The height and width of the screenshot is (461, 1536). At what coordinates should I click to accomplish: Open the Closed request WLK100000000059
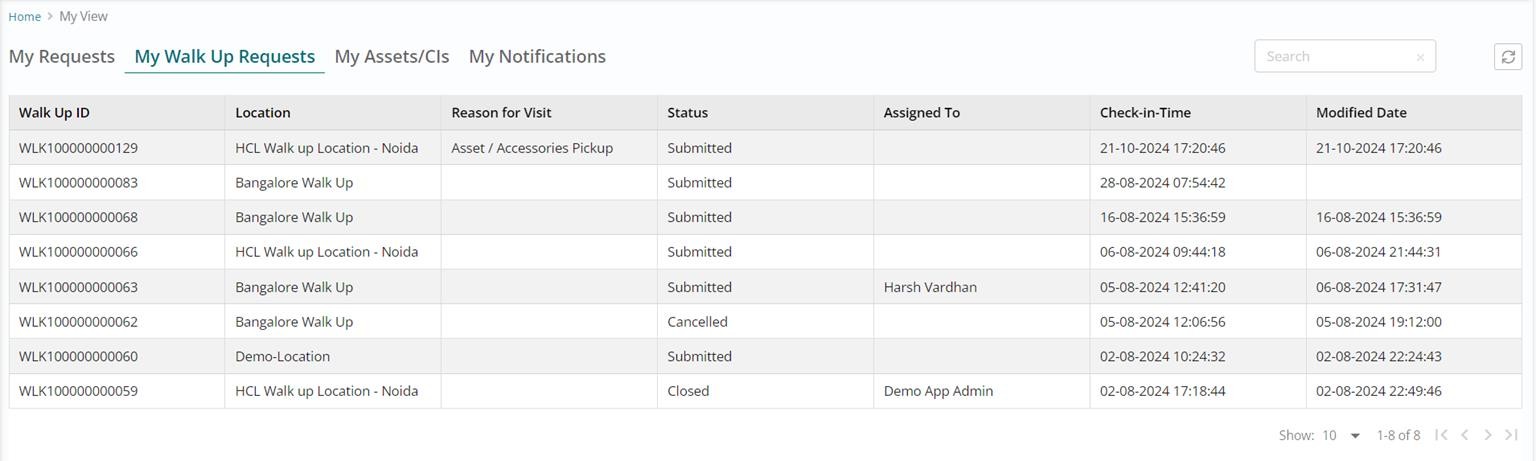pos(78,391)
